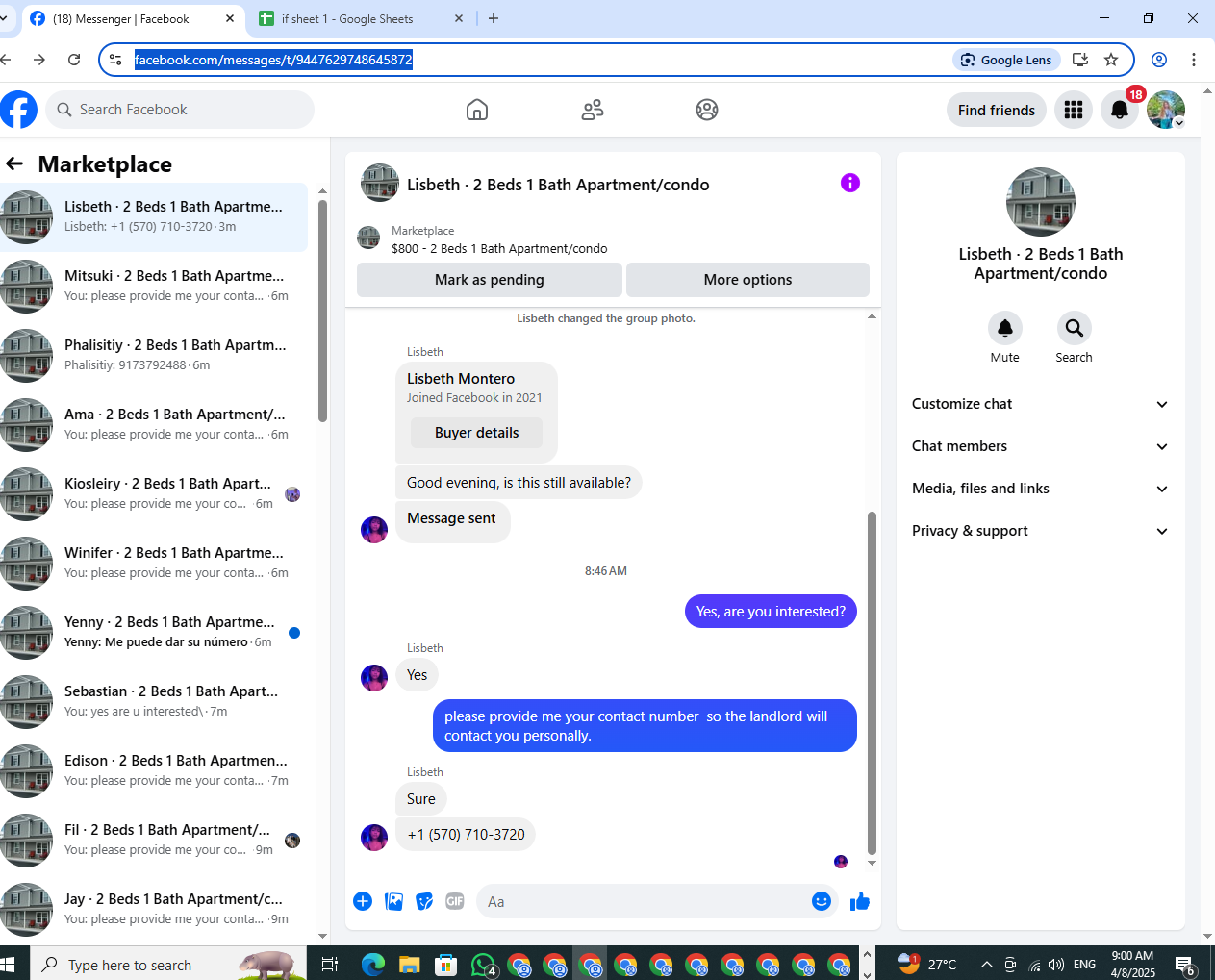Viewport: 1215px width, 980px height.
Task: Click Find friends button
Action: point(997,110)
